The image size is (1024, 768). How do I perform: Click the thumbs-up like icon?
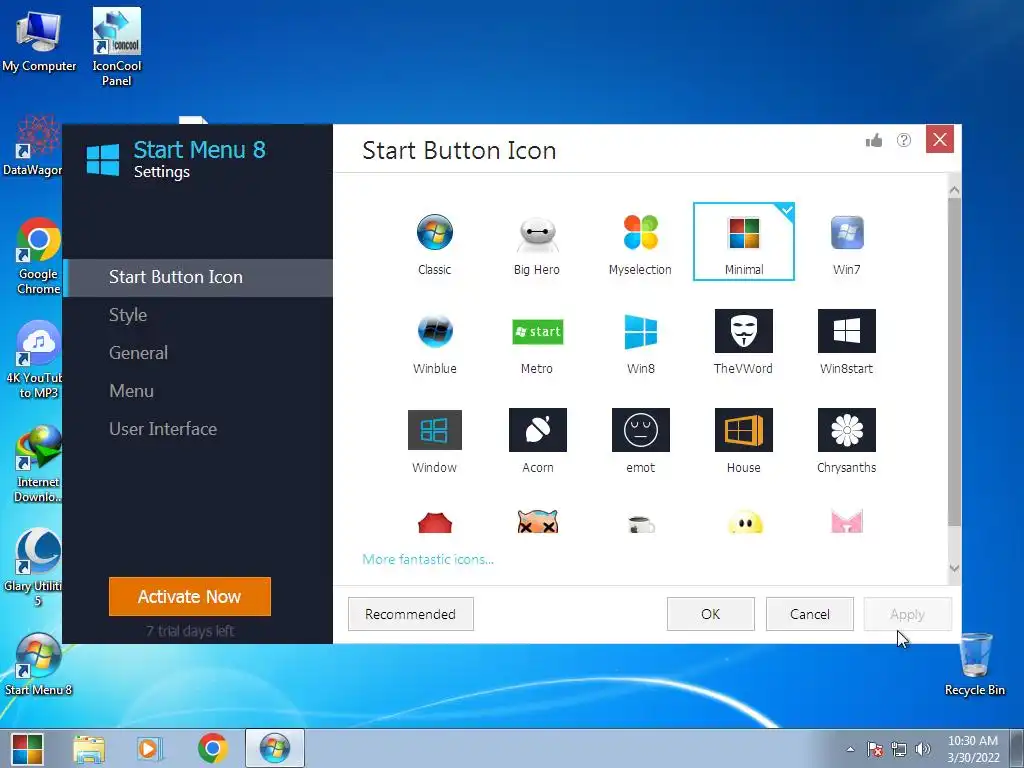tap(874, 140)
